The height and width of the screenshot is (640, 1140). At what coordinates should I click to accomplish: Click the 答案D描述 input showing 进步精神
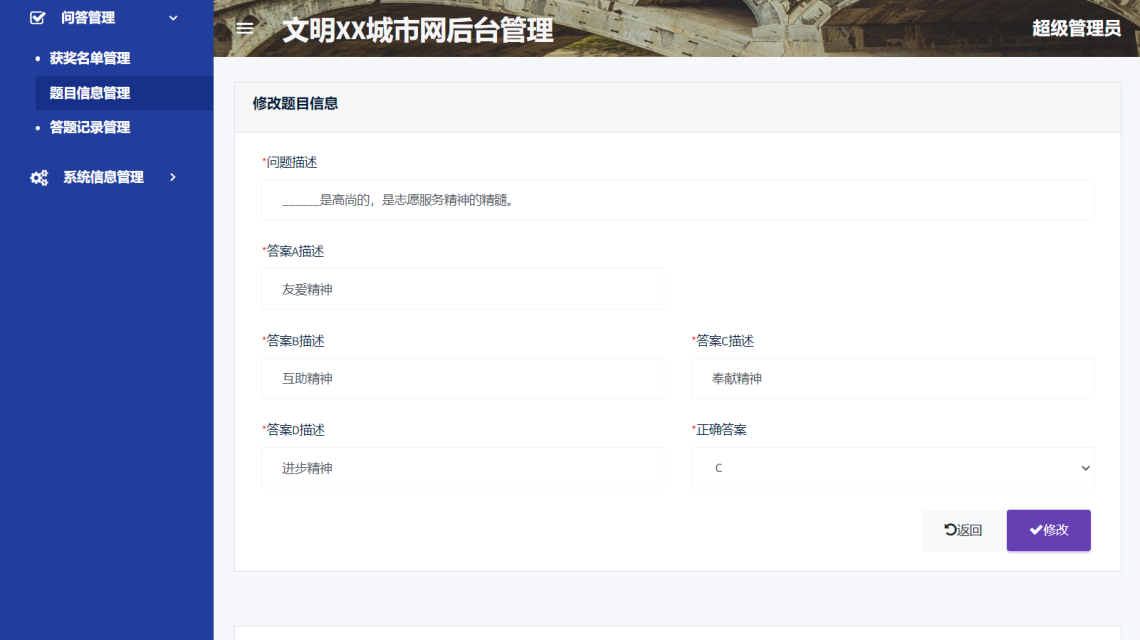point(463,467)
